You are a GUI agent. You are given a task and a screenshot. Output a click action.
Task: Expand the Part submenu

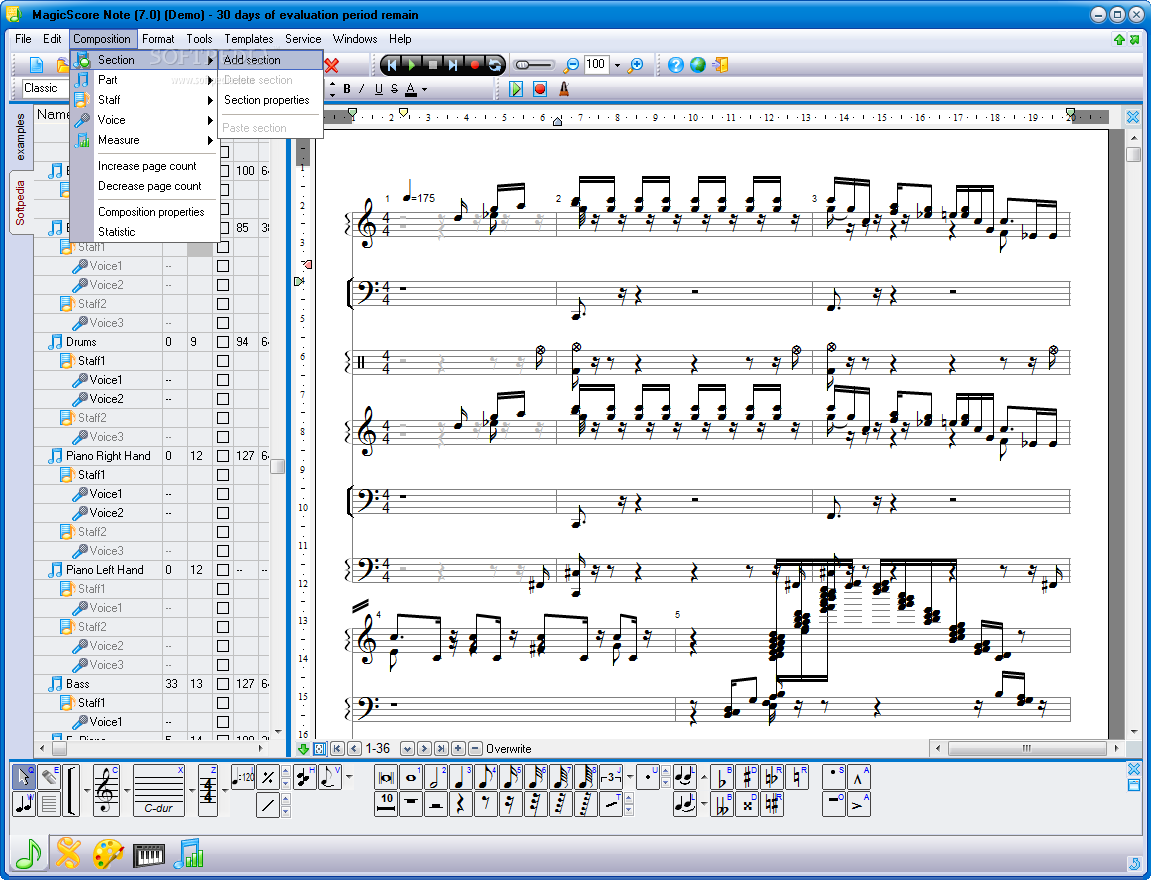145,79
